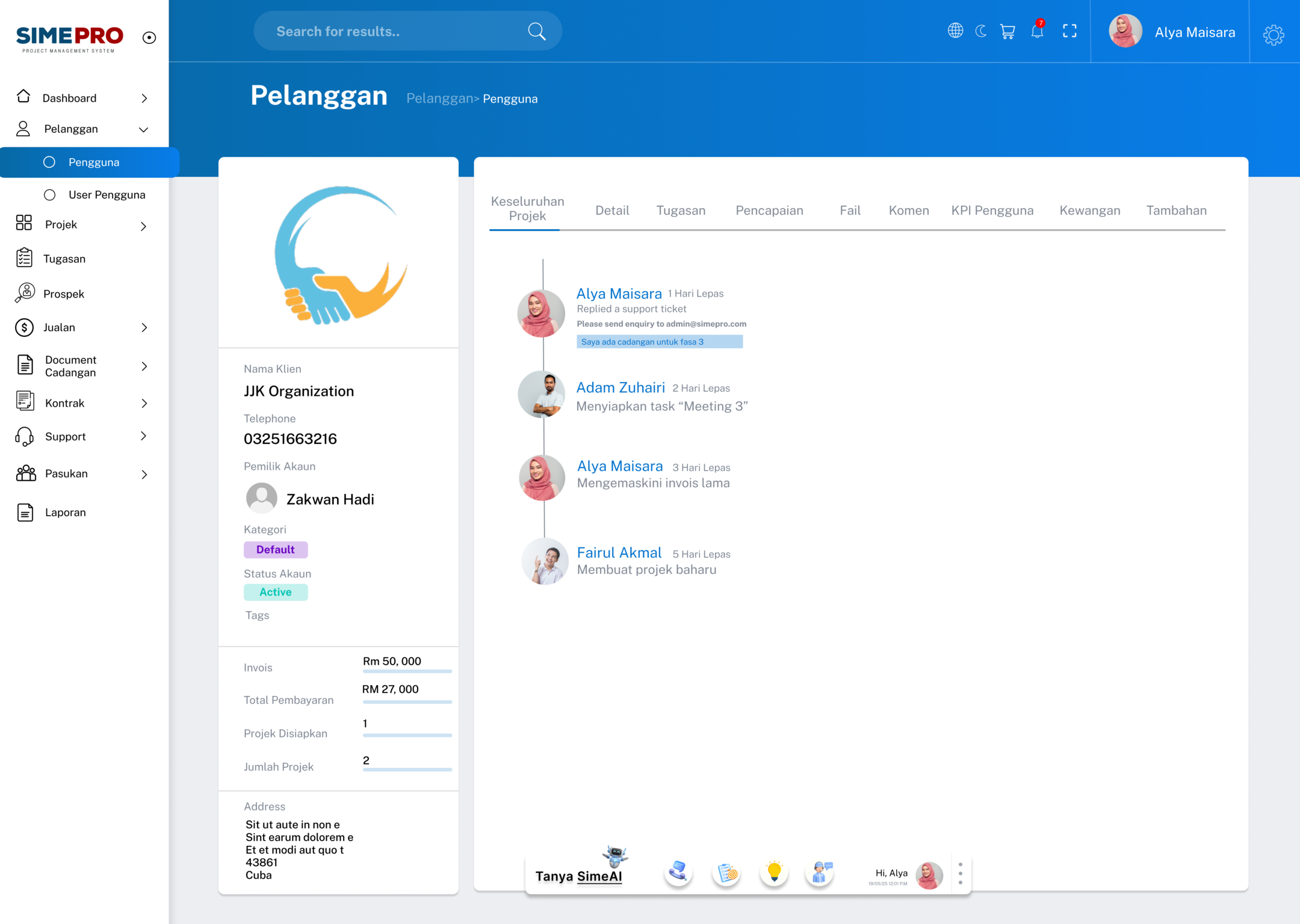Image resolution: width=1300 pixels, height=924 pixels.
Task: Click the Pasukan team icon
Action: pos(26,473)
